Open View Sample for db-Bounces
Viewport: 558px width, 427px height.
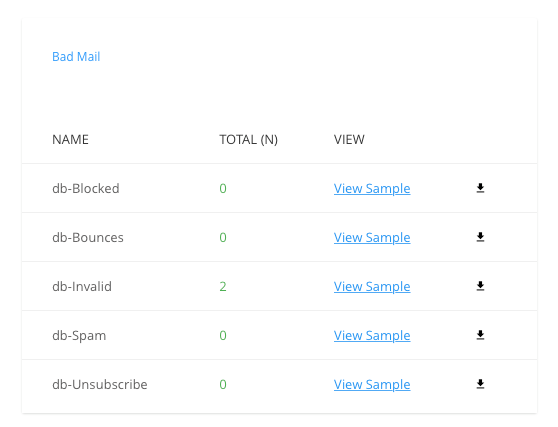point(372,238)
